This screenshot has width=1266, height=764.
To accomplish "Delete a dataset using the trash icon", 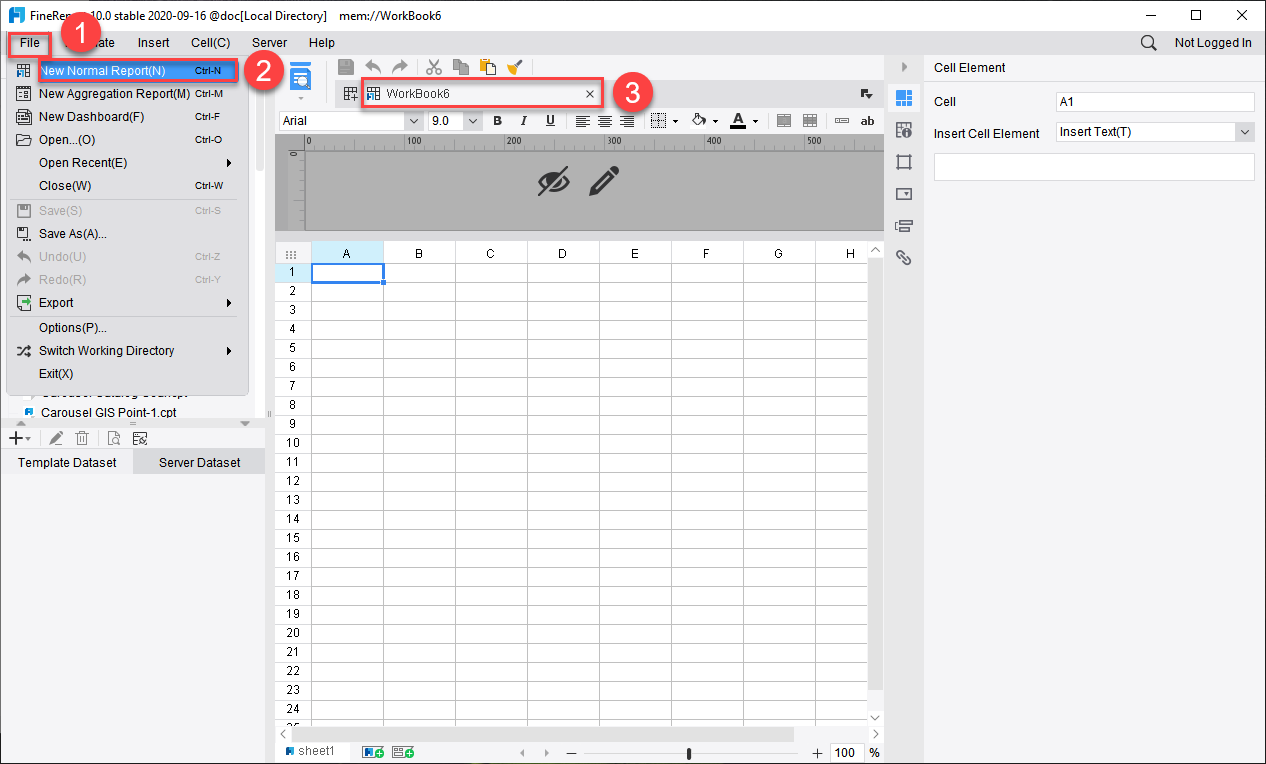I will [x=82, y=438].
